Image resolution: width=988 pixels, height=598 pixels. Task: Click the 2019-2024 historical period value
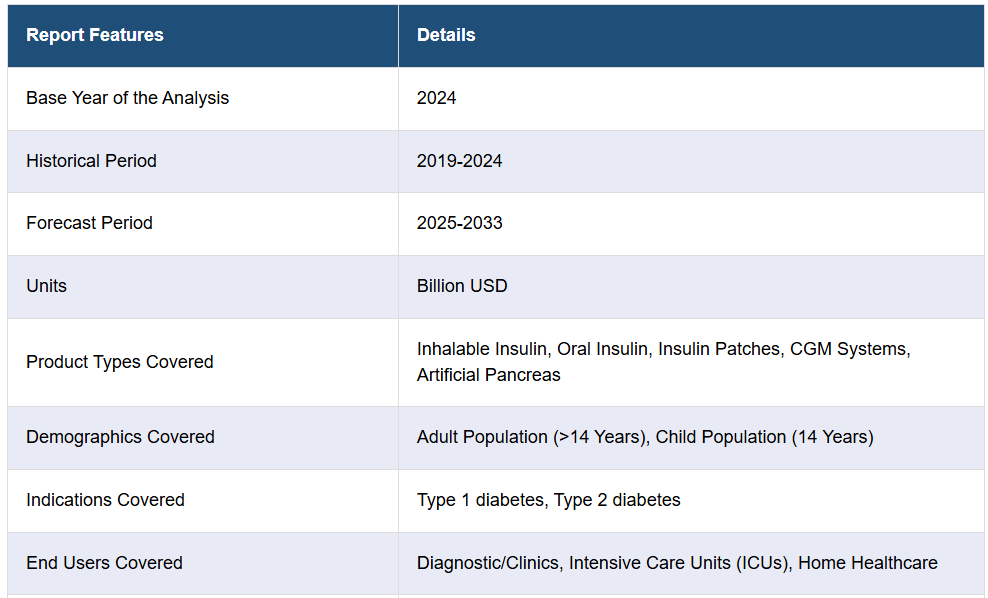(459, 161)
